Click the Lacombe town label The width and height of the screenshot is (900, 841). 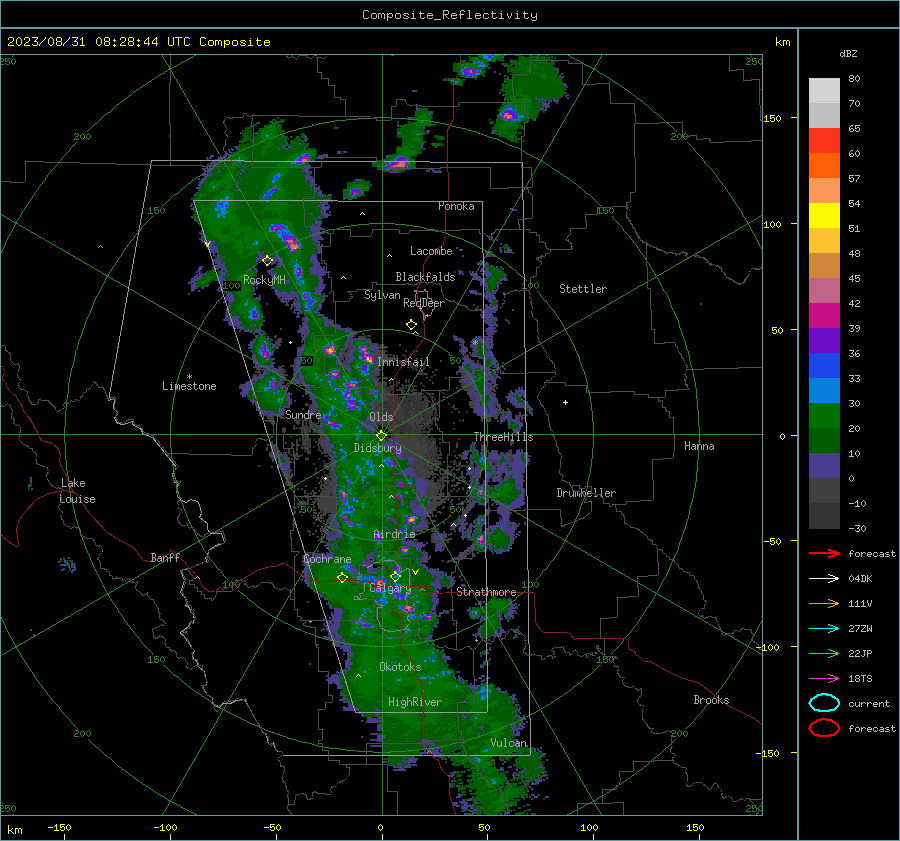click(x=431, y=251)
